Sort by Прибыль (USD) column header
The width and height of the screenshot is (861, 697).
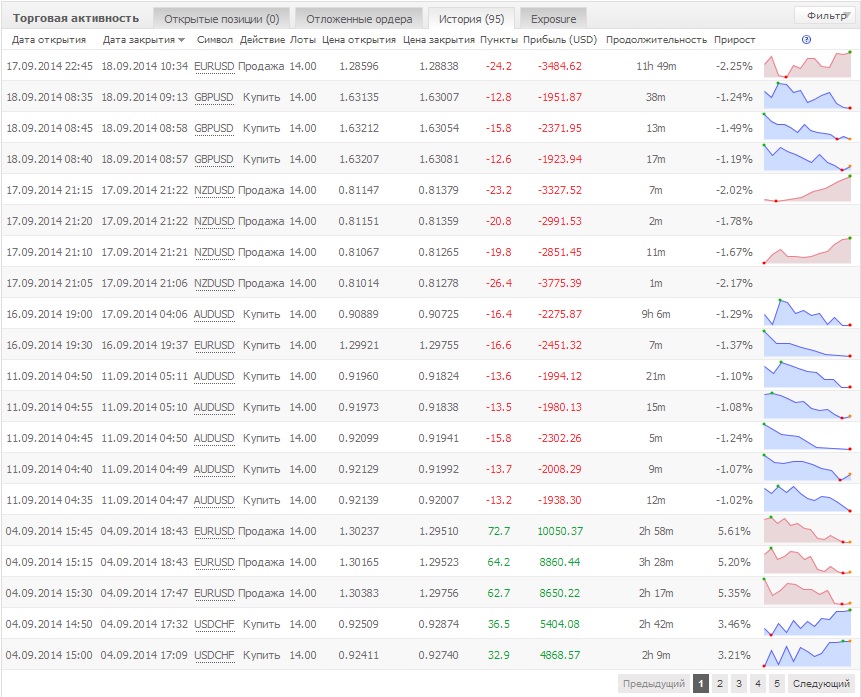coord(560,40)
